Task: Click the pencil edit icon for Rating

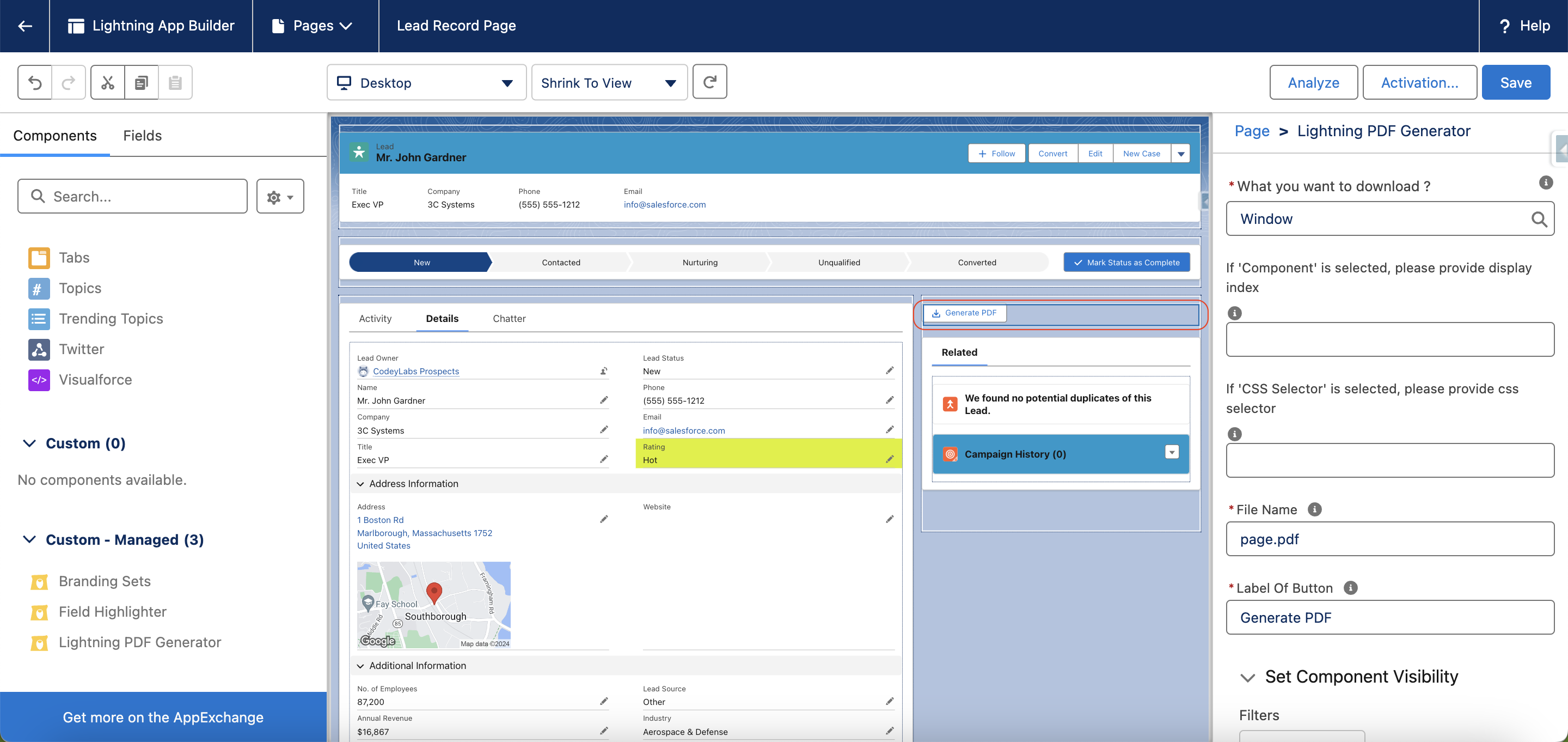Action: (889, 459)
